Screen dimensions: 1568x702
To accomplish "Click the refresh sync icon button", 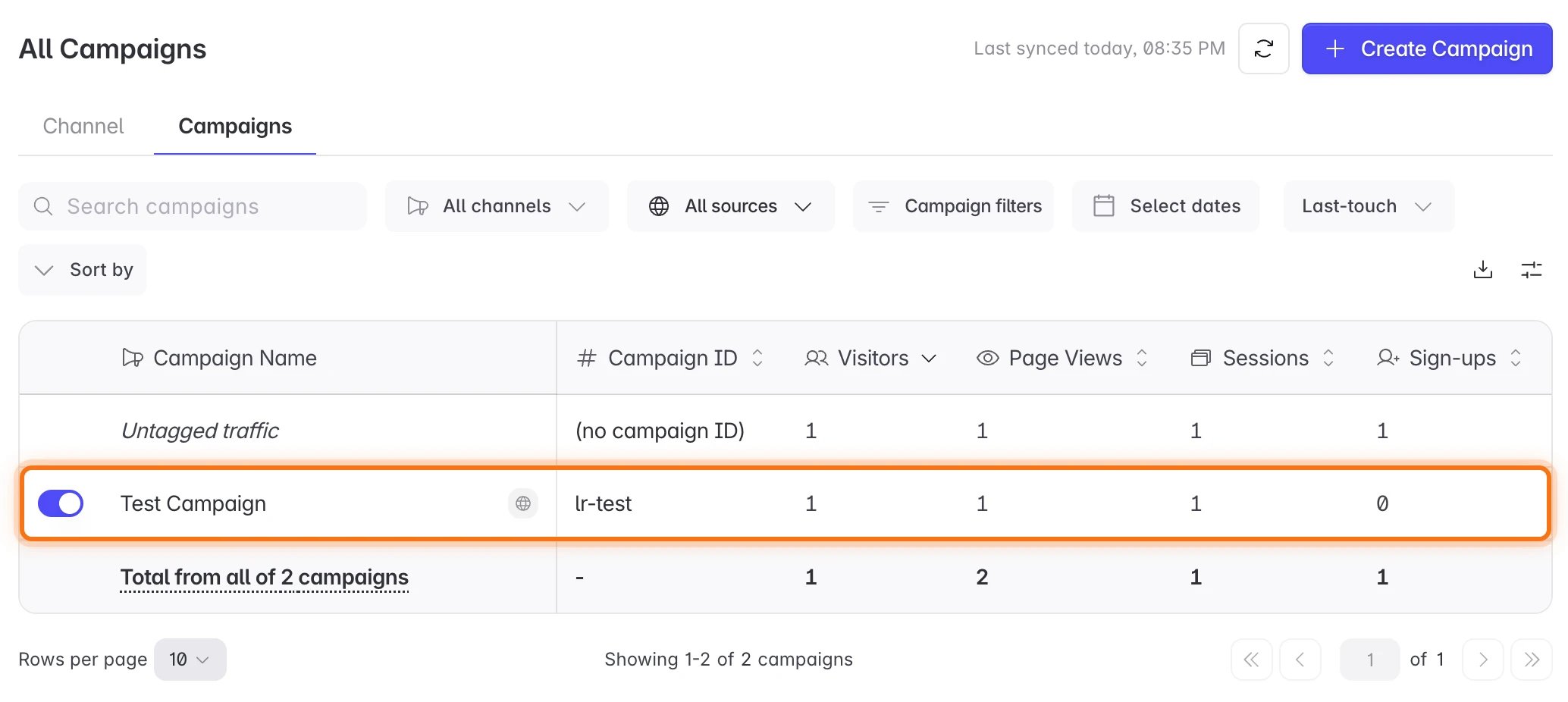I will pos(1263,49).
